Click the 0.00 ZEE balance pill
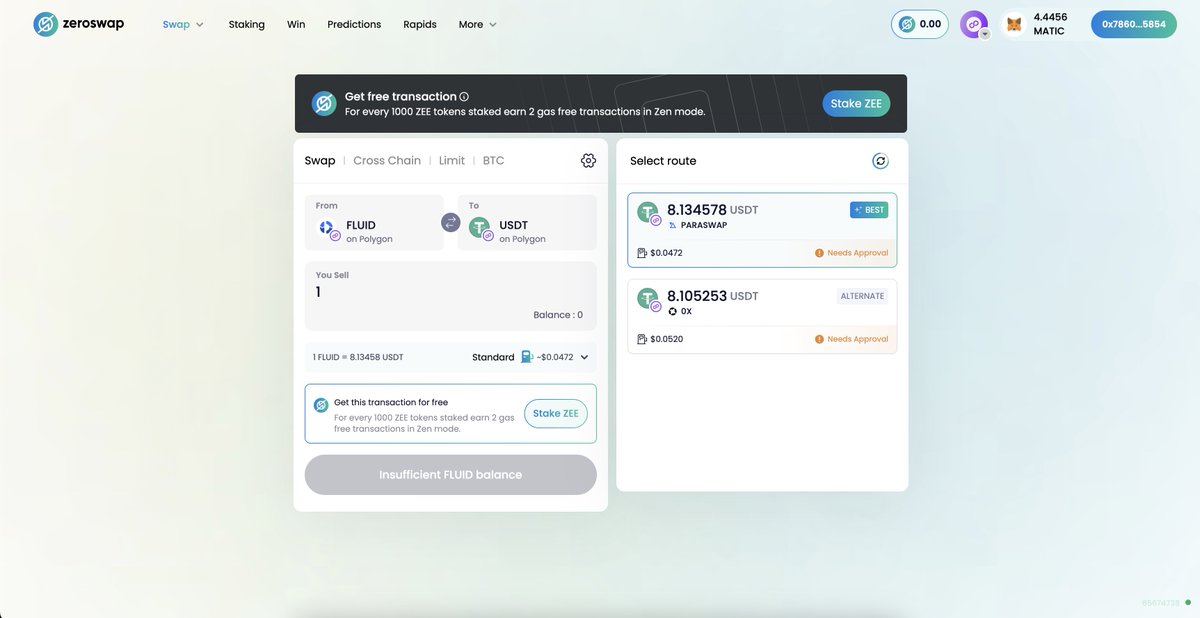This screenshot has height=618, width=1200. coord(920,24)
